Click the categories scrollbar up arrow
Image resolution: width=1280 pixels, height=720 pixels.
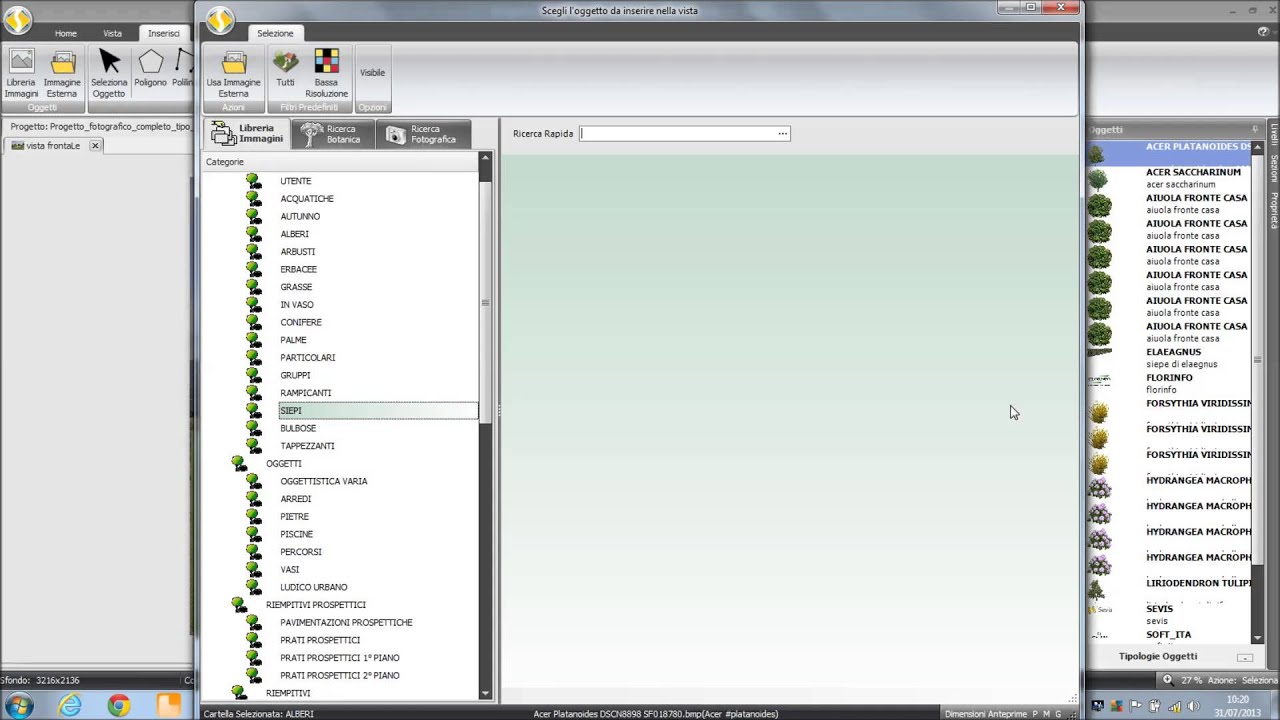[485, 157]
